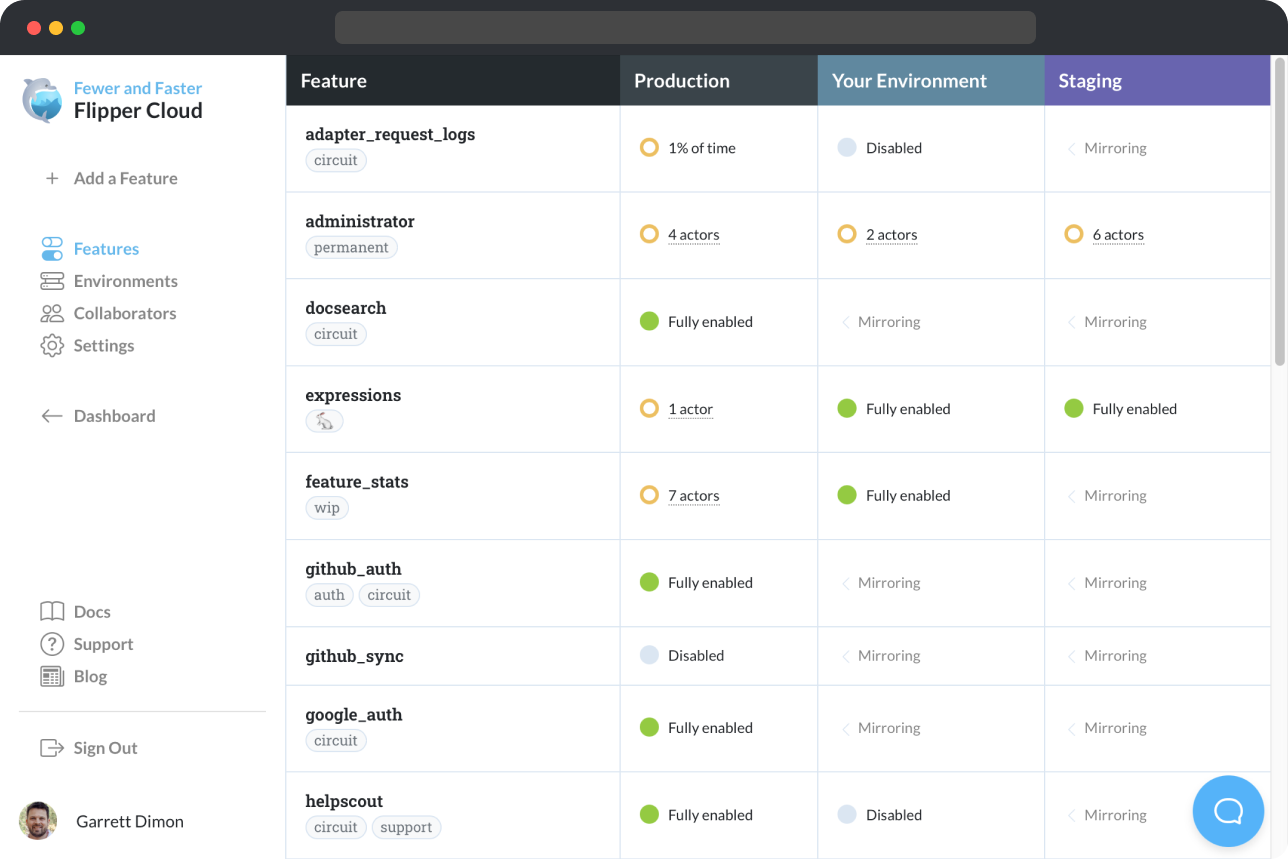Screen dimensions: 1288x859
Task: Toggle docsearch Production fully enabled status
Action: click(649, 322)
